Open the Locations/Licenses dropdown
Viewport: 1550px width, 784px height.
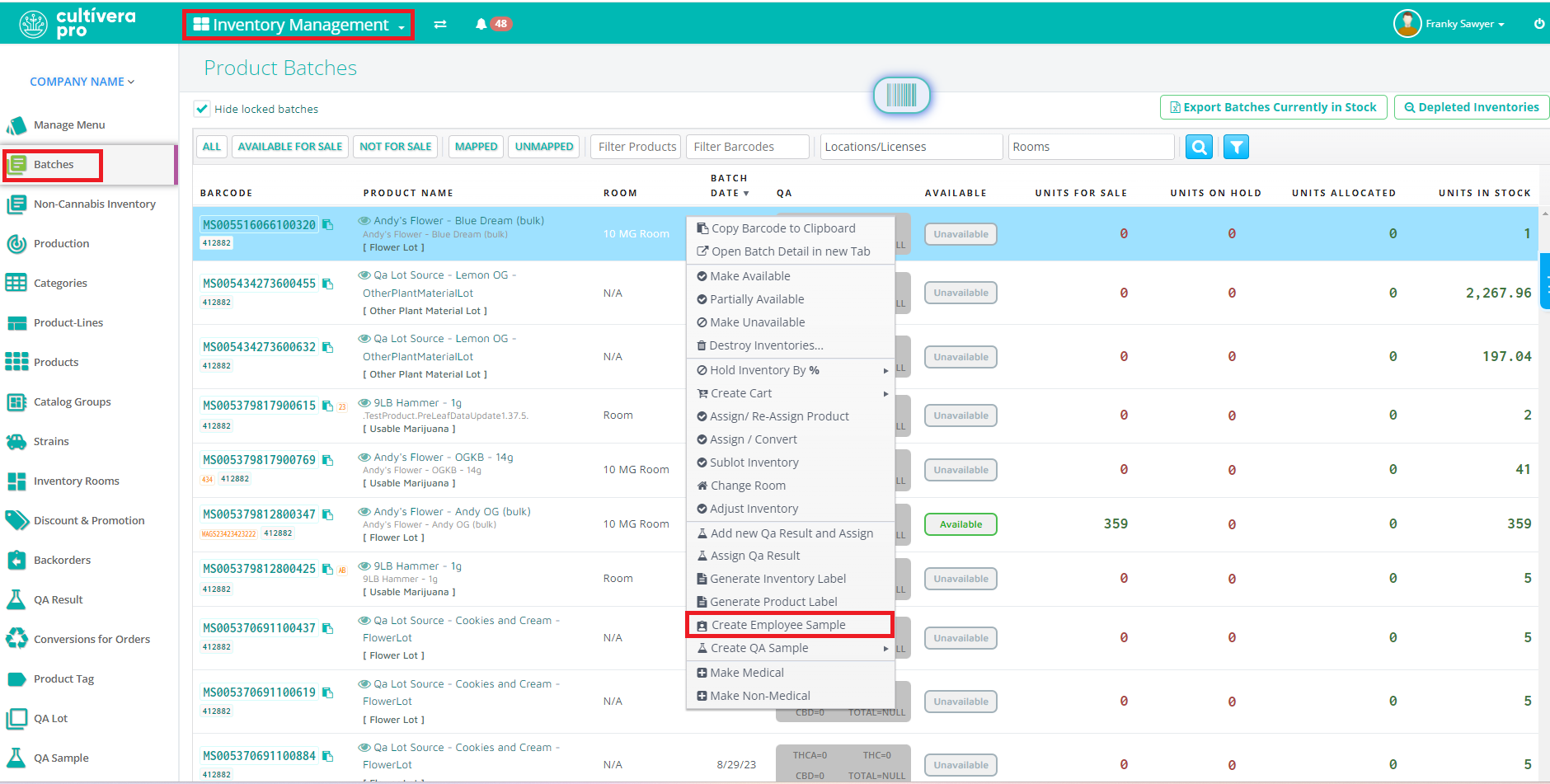click(911, 147)
